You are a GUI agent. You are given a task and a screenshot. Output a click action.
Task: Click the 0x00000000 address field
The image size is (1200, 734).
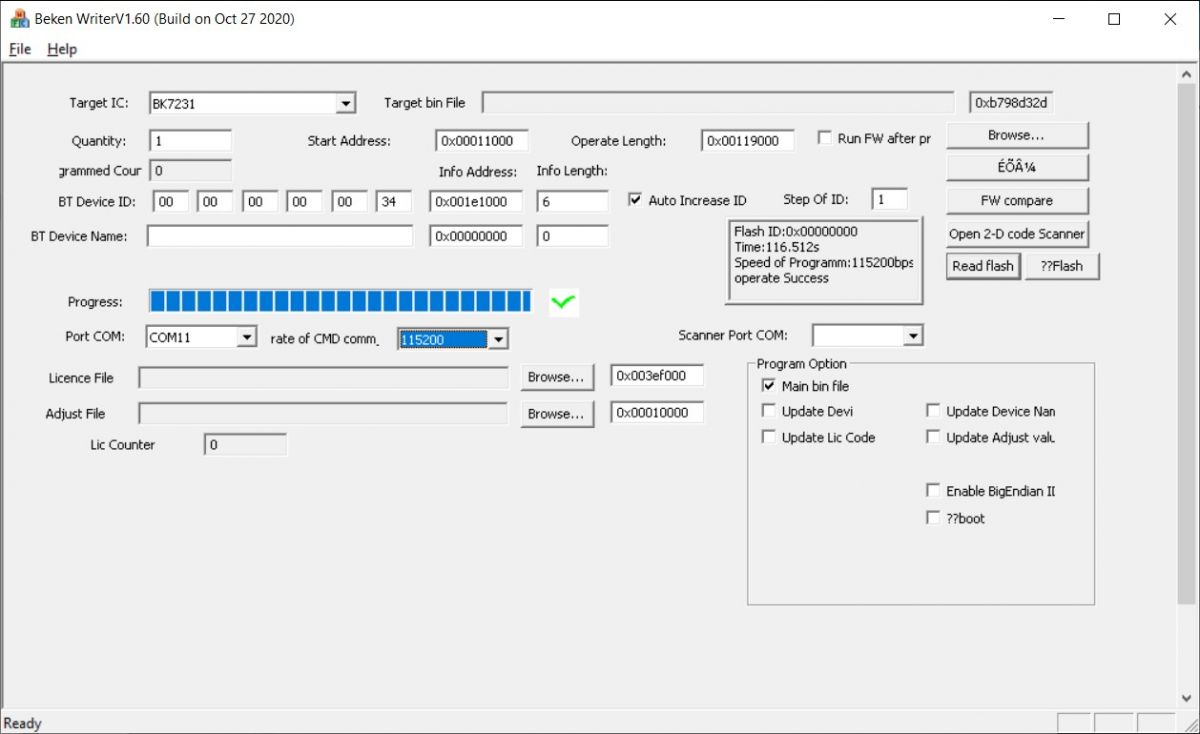click(x=476, y=236)
